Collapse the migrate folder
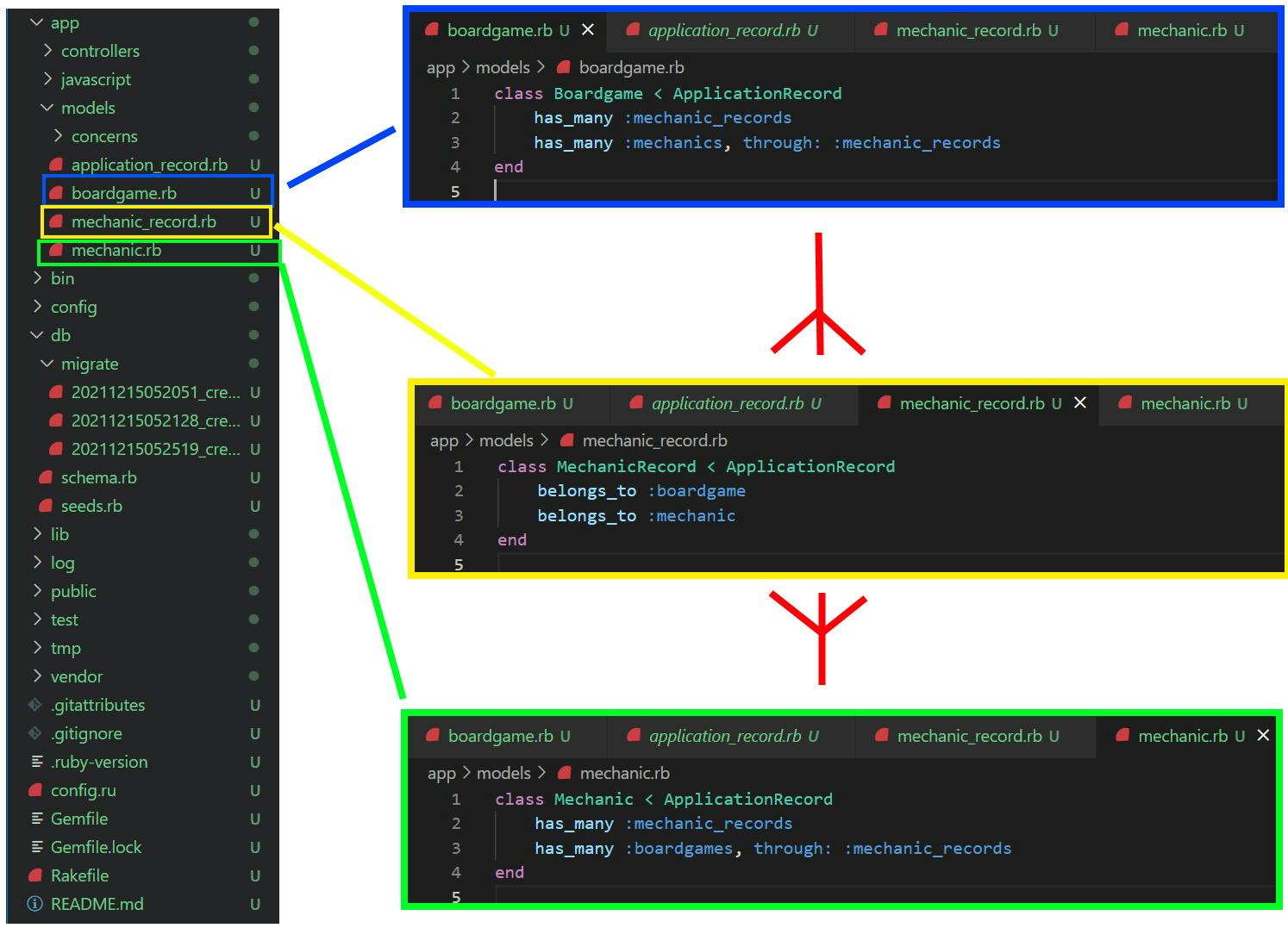Image resolution: width=1288 pixels, height=928 pixels. pos(47,364)
